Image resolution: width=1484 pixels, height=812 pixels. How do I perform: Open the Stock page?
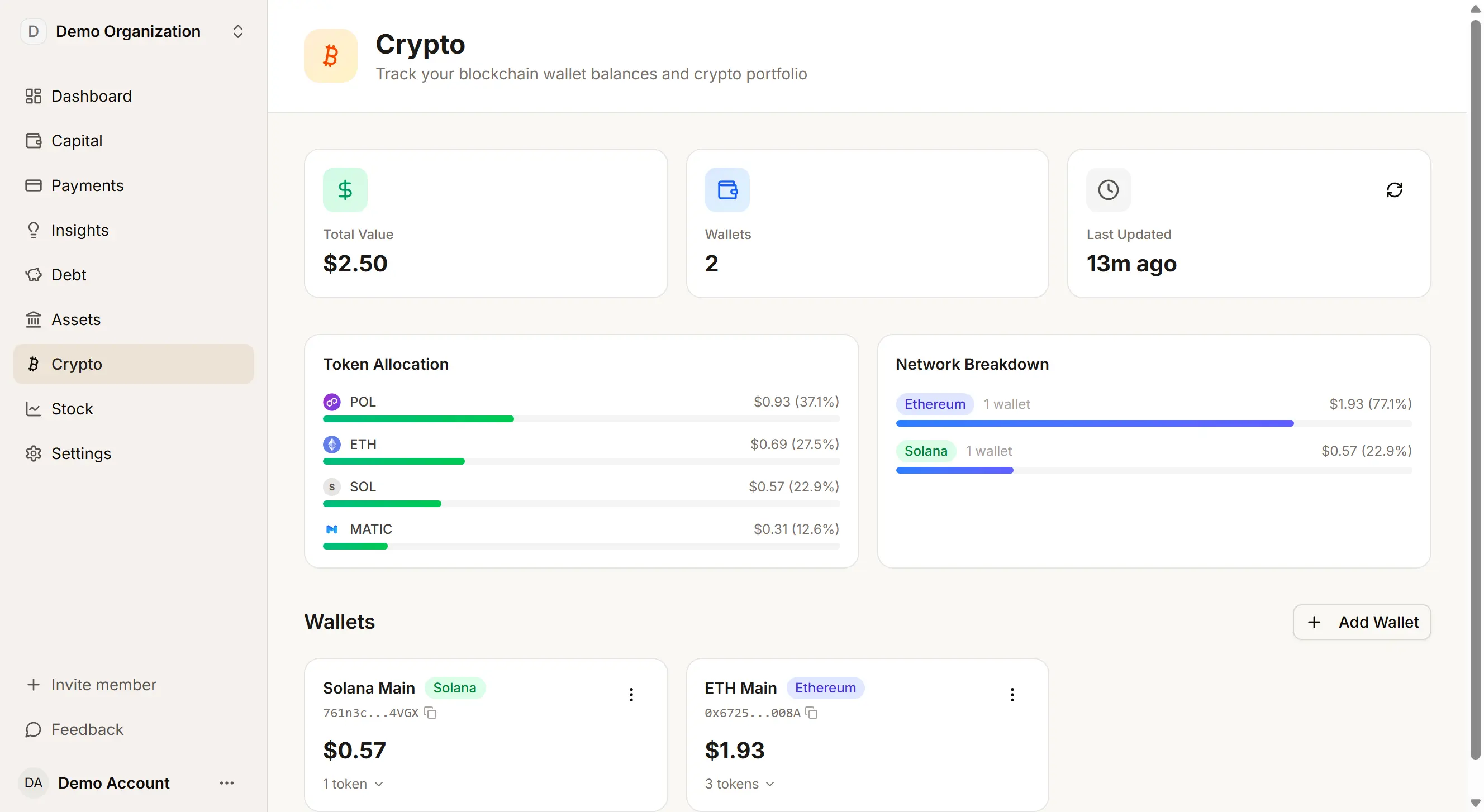134,409
